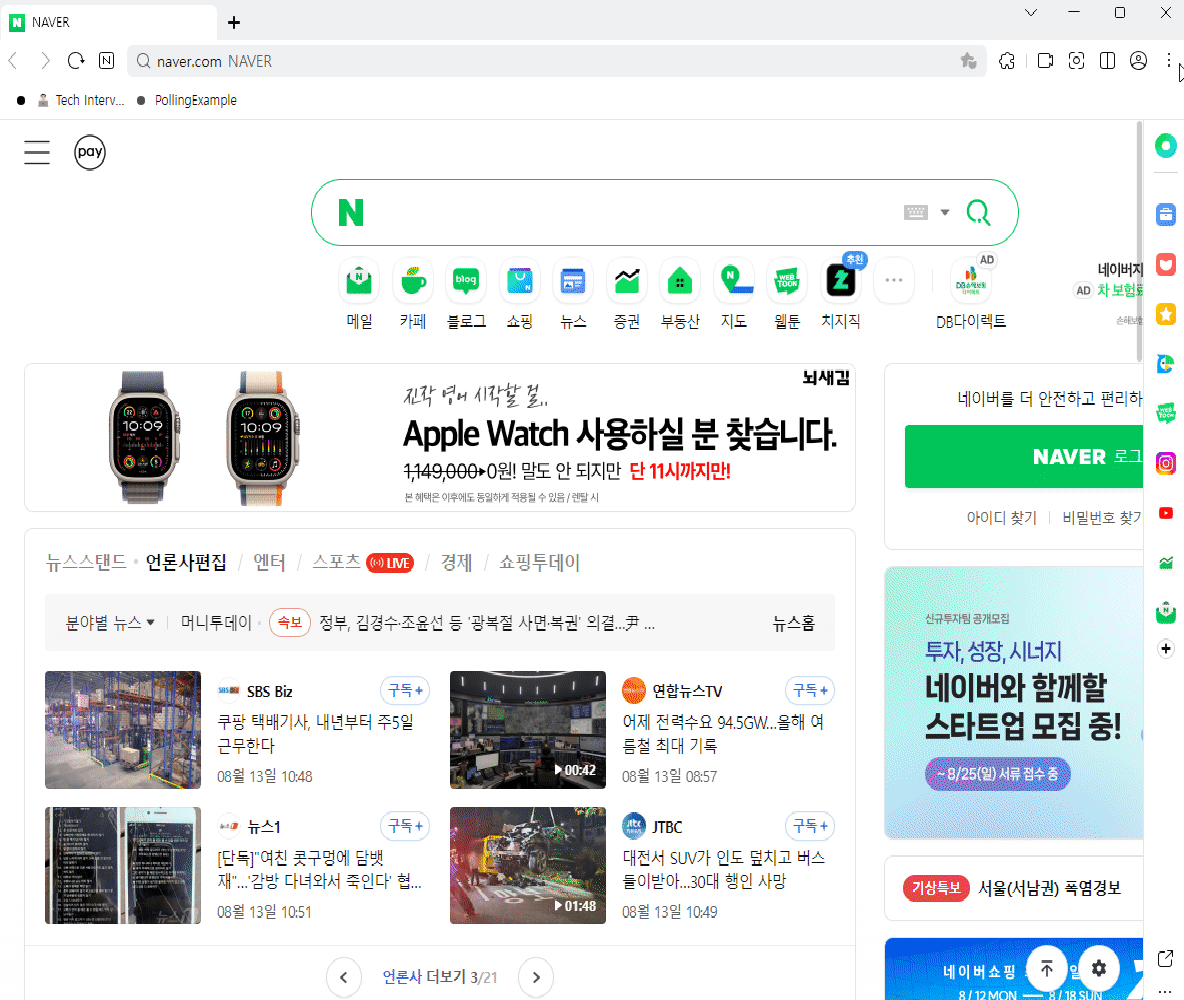Subscribe to SBS Biz with 구독 button
Screen dimensions: 1184x1000
(x=405, y=691)
